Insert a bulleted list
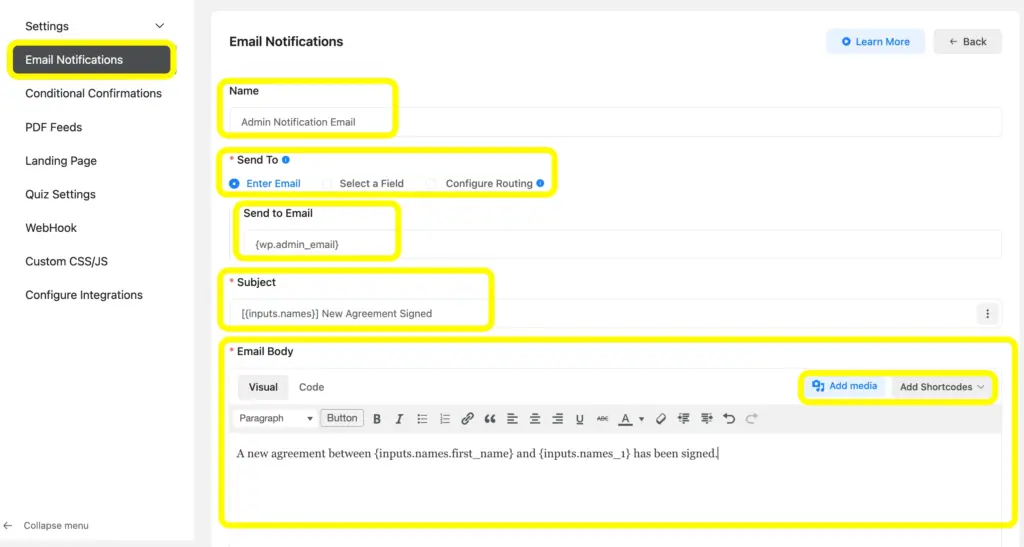 pos(423,418)
